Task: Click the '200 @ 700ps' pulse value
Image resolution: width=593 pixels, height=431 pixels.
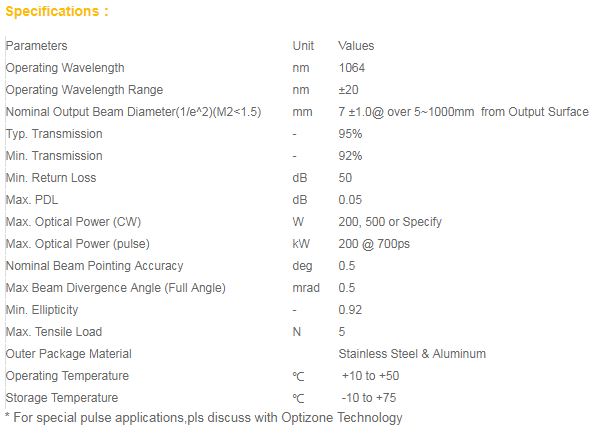Action: [374, 244]
